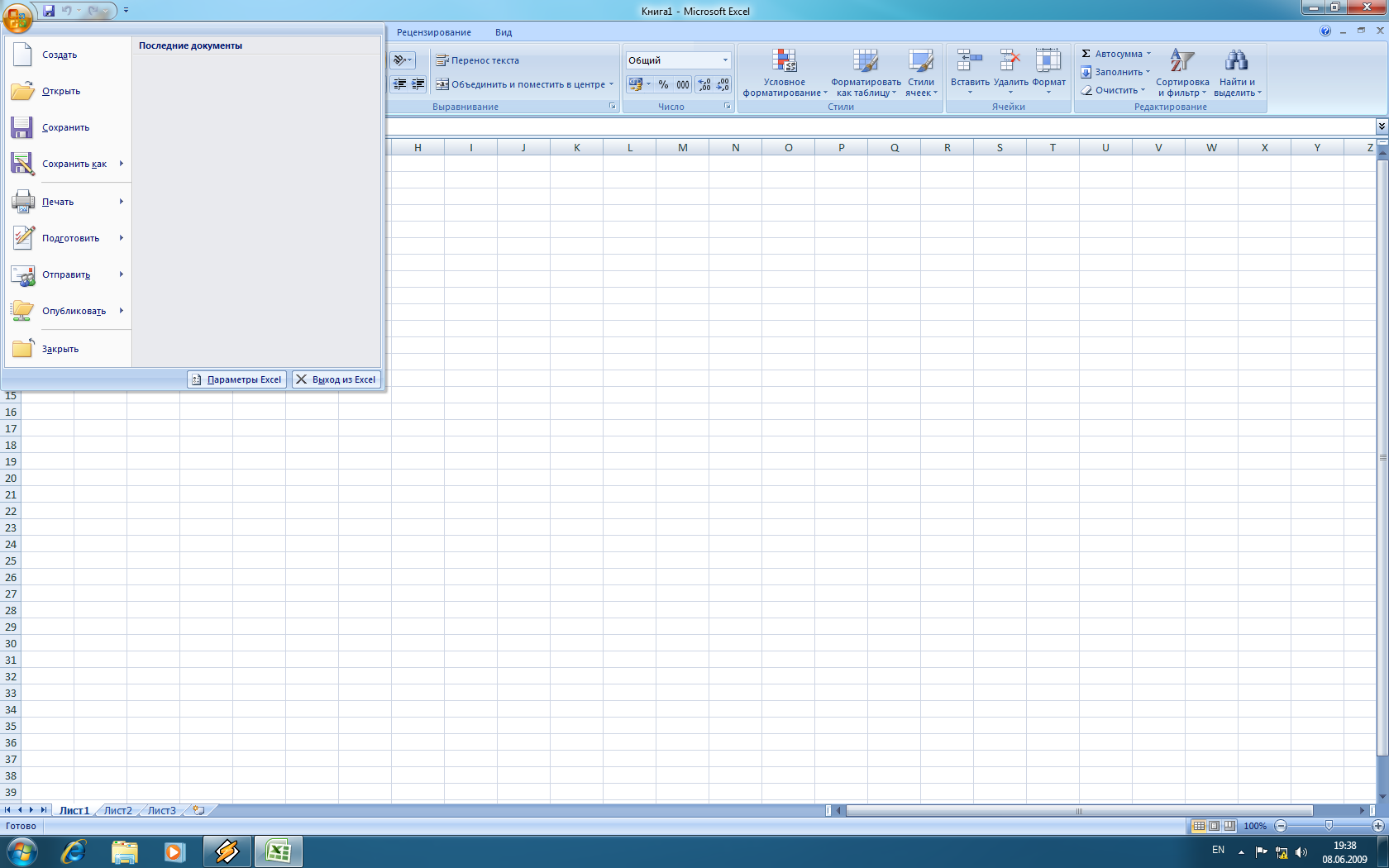Viewport: 1389px width, 868px height.
Task: Click Параметры Excel button
Action: 236,379
